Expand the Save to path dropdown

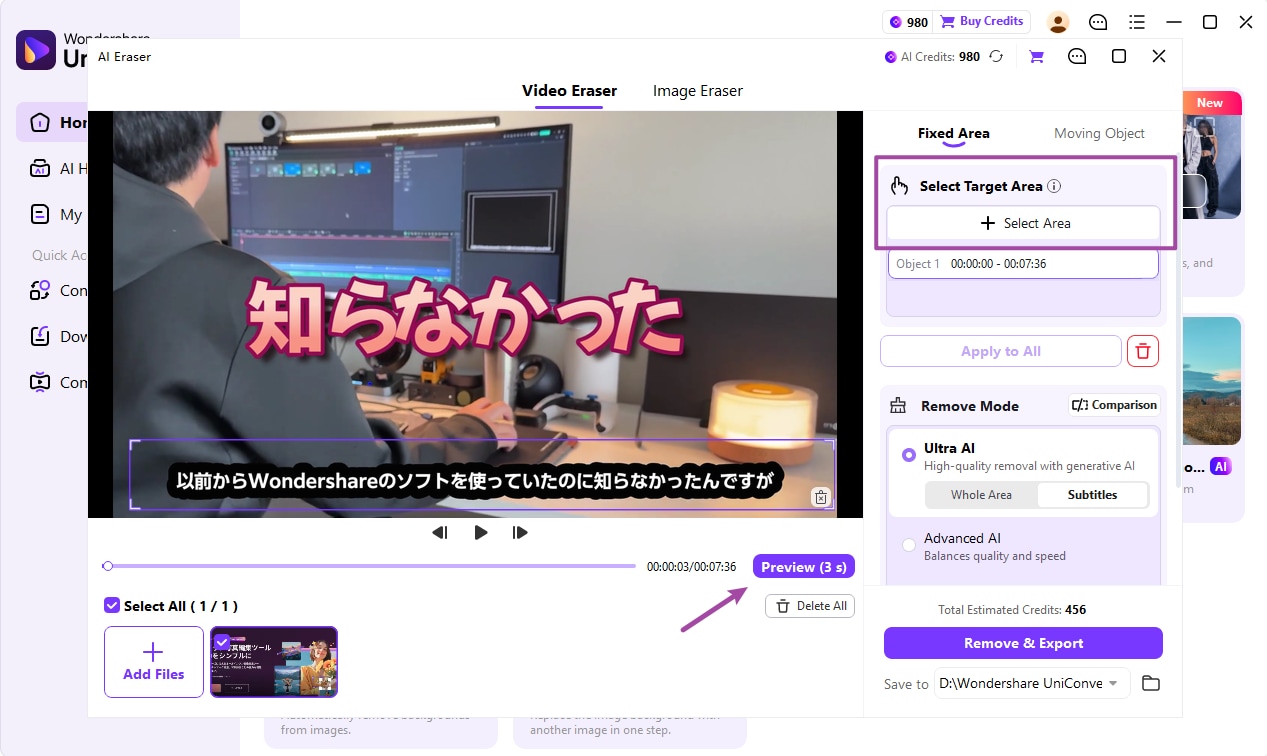[1112, 683]
